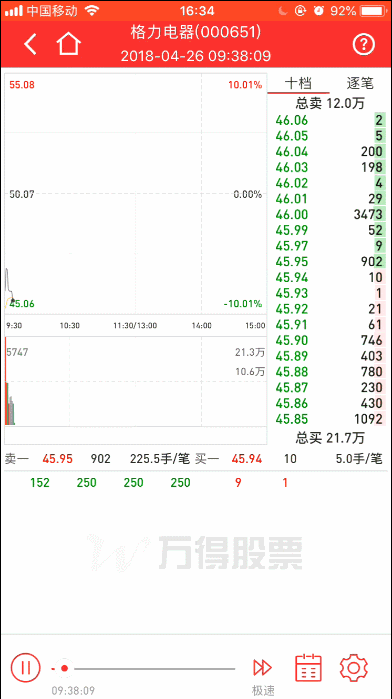Tap the 2018-04-26 09:38:09 timestamp in header
This screenshot has width=392, height=699.
[x=196, y=56]
